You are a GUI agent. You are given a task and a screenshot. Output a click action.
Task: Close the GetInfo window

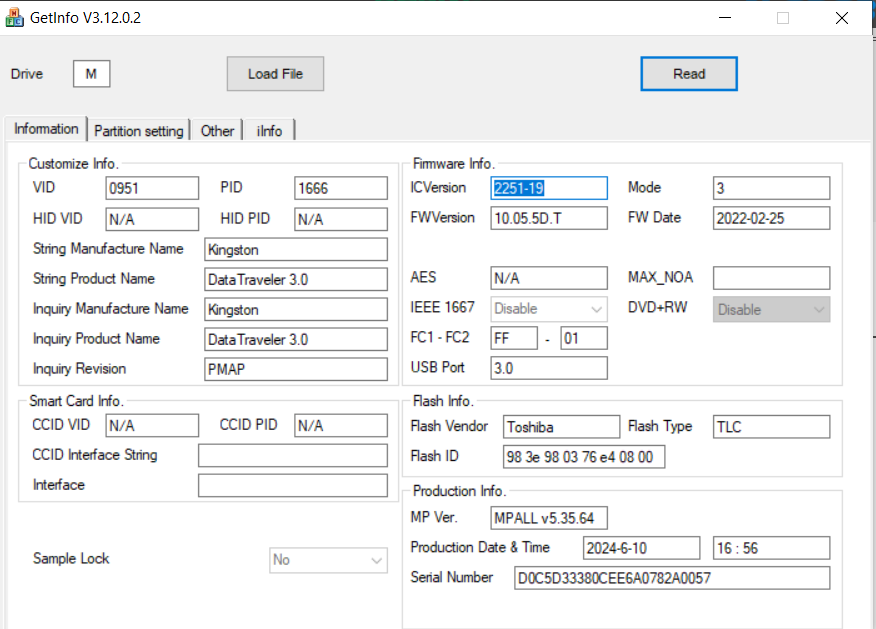(842, 18)
